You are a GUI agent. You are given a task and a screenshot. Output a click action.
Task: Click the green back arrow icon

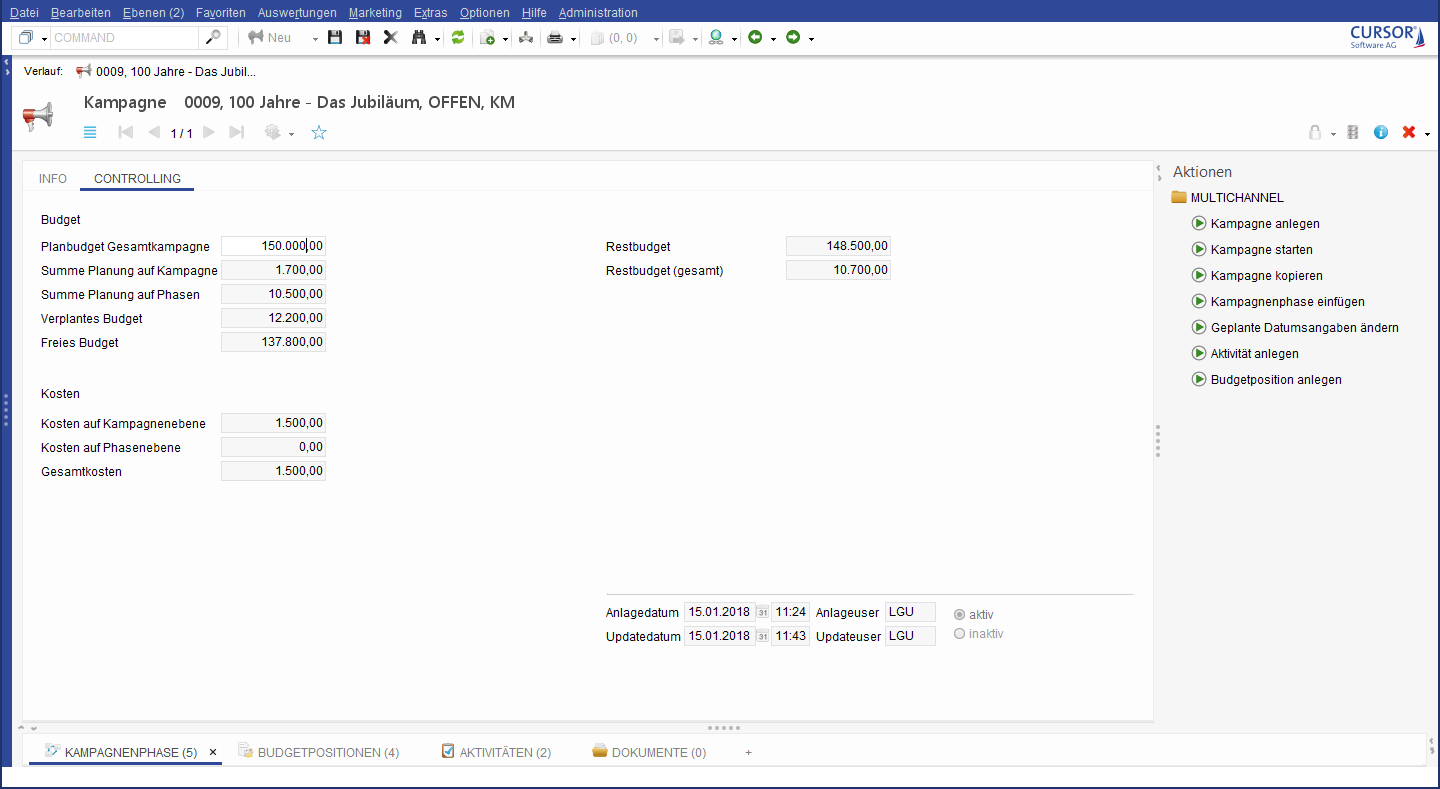tap(755, 38)
